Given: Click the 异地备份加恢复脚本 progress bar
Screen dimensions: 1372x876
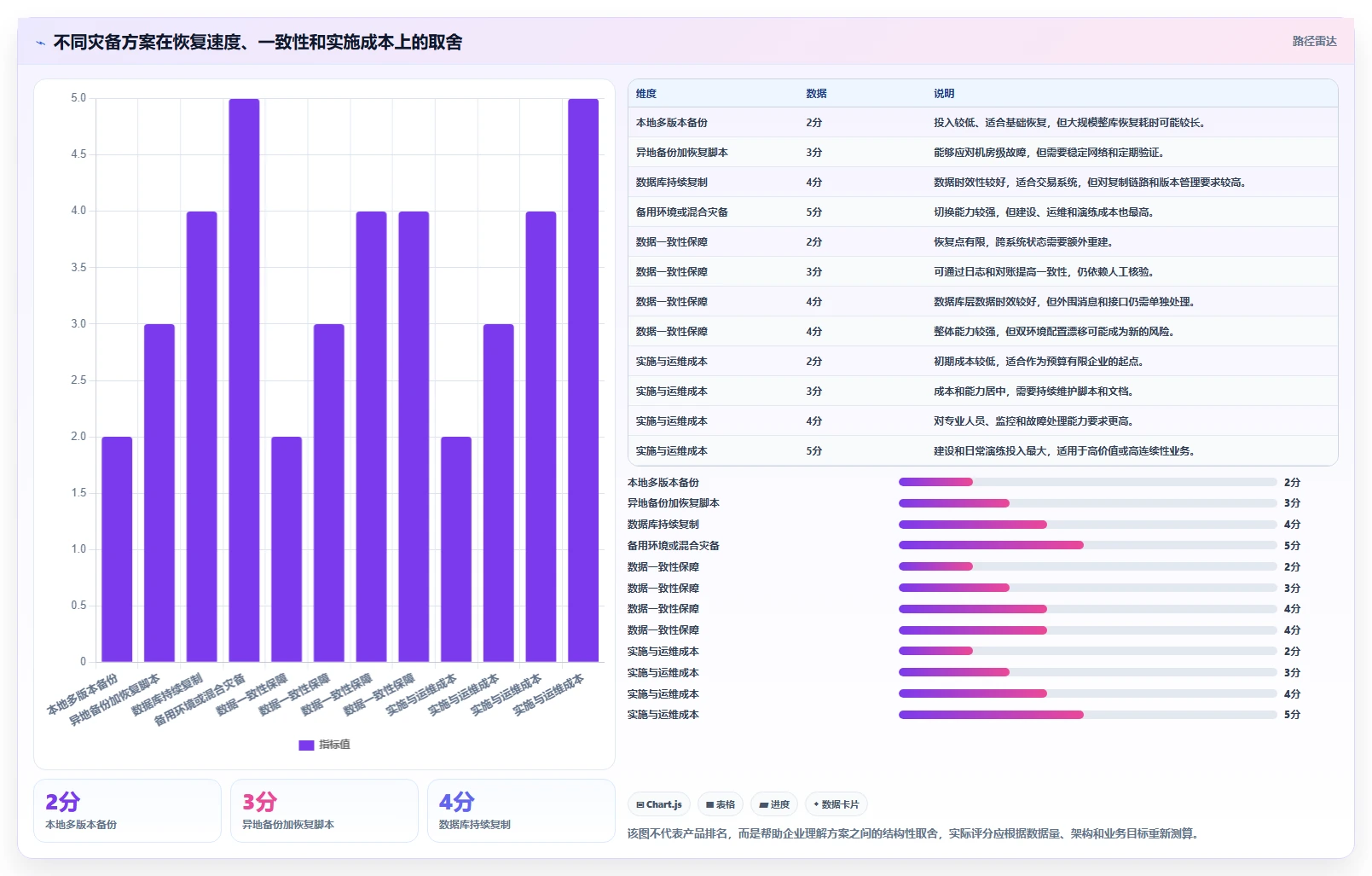Looking at the screenshot, I should click(1088, 503).
